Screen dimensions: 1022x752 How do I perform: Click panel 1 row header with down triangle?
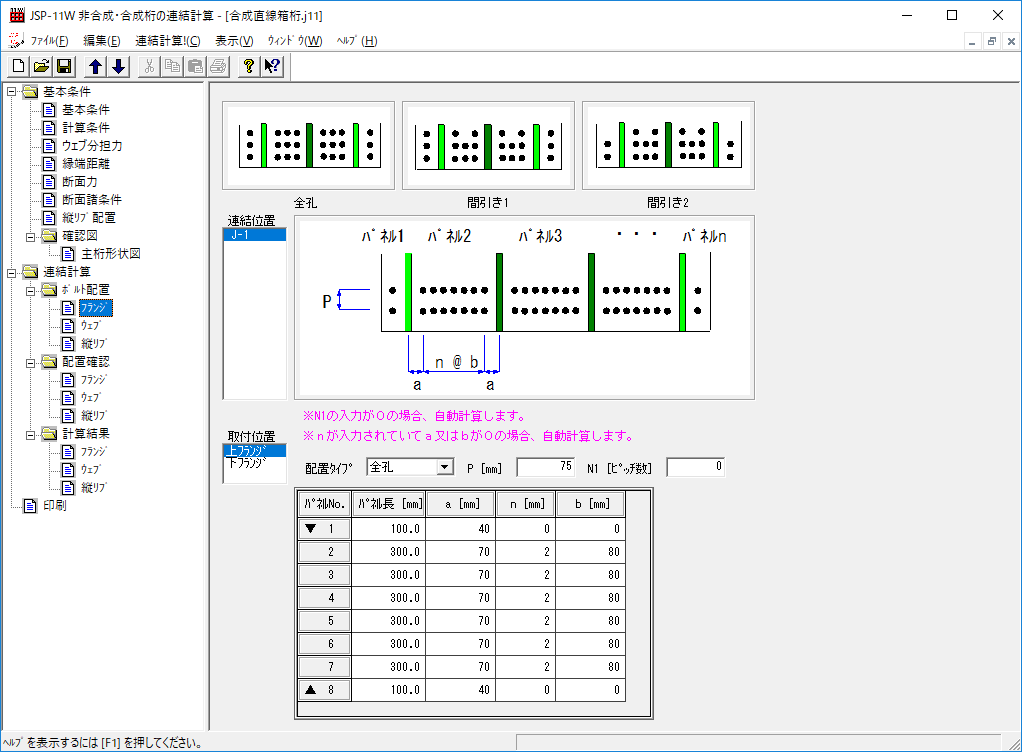324,528
